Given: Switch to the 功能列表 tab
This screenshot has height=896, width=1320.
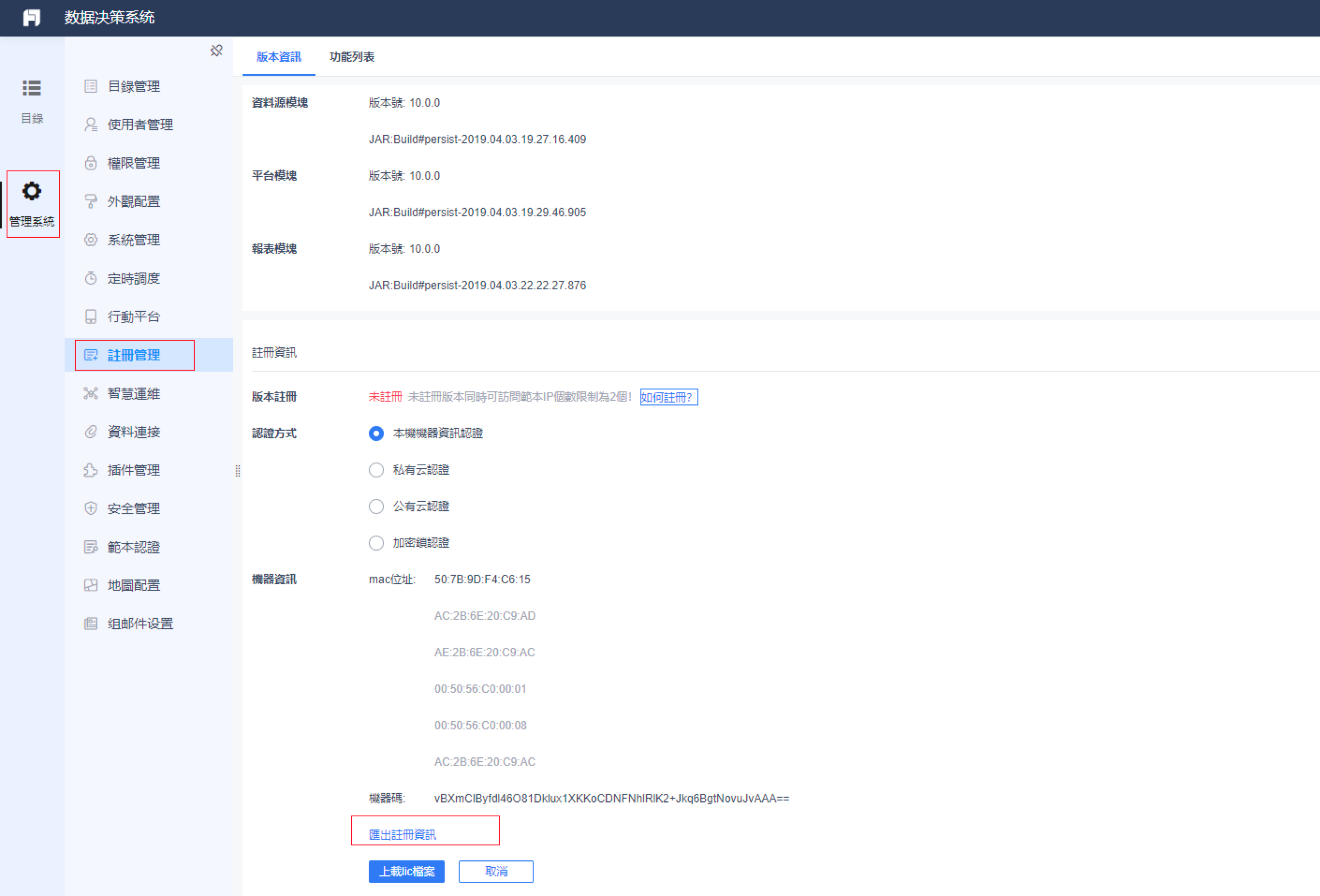Looking at the screenshot, I should point(352,57).
